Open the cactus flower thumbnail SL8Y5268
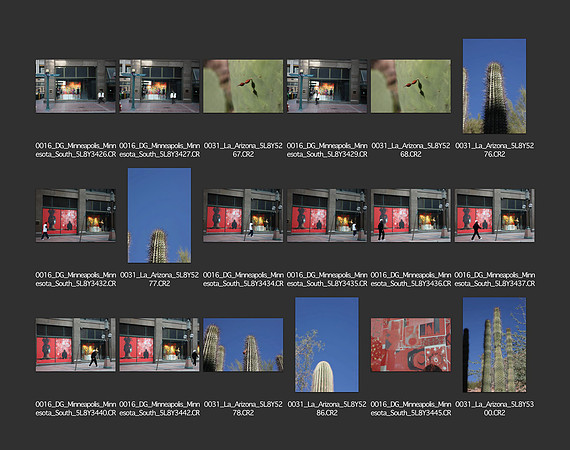 pos(411,87)
